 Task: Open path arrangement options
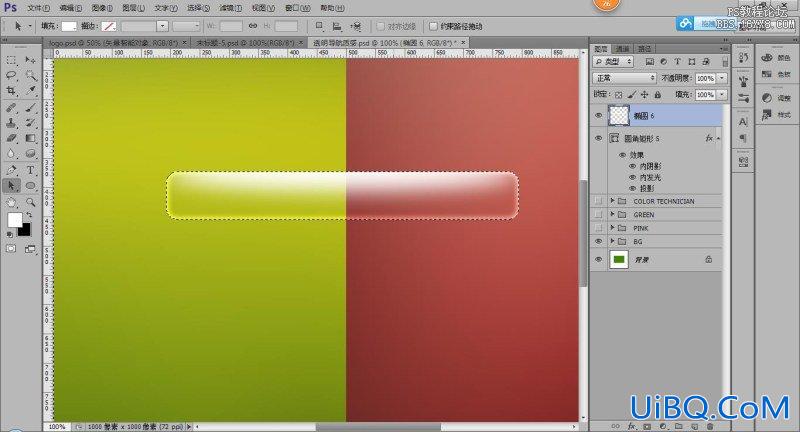coord(356,26)
